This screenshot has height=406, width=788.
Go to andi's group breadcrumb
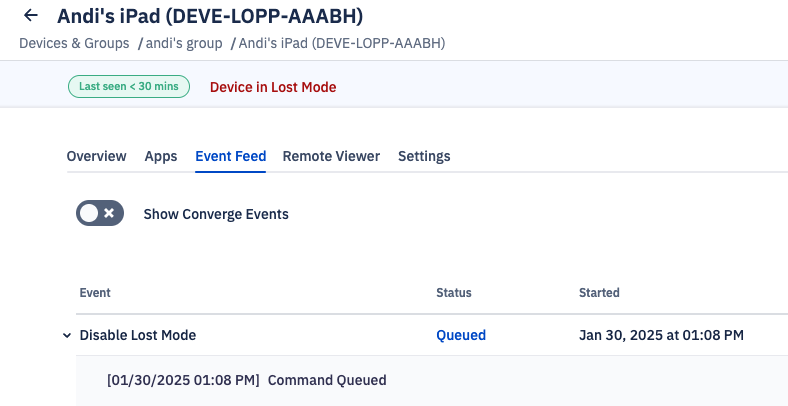[184, 43]
